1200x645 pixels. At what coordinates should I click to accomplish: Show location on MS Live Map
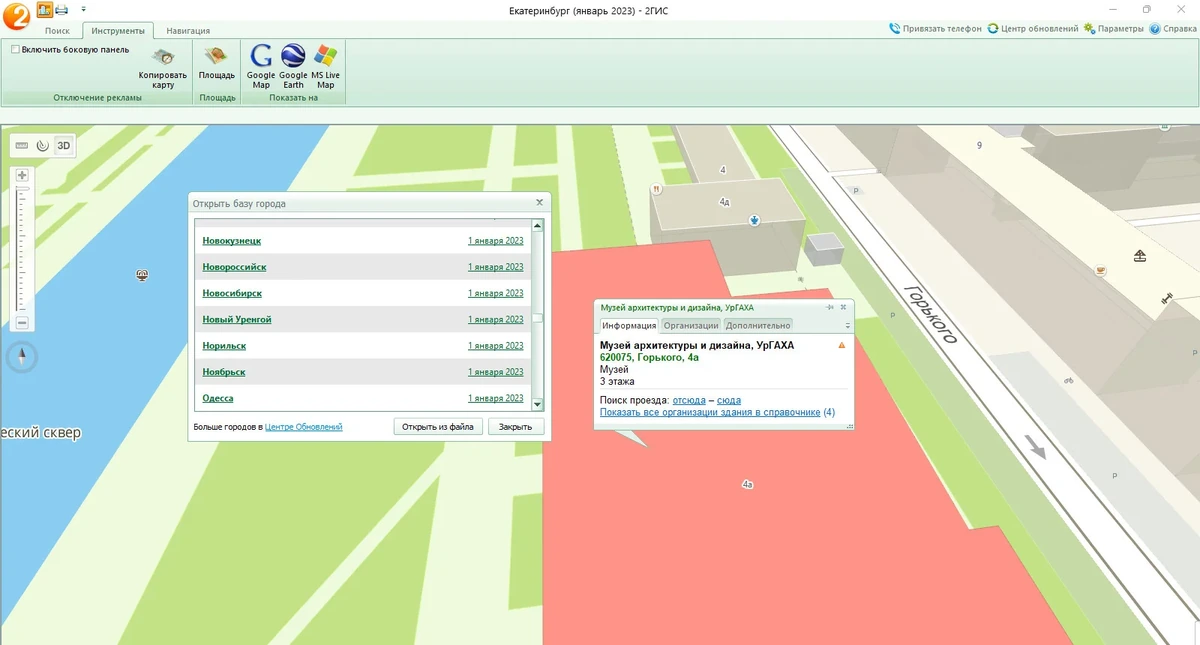pos(325,67)
